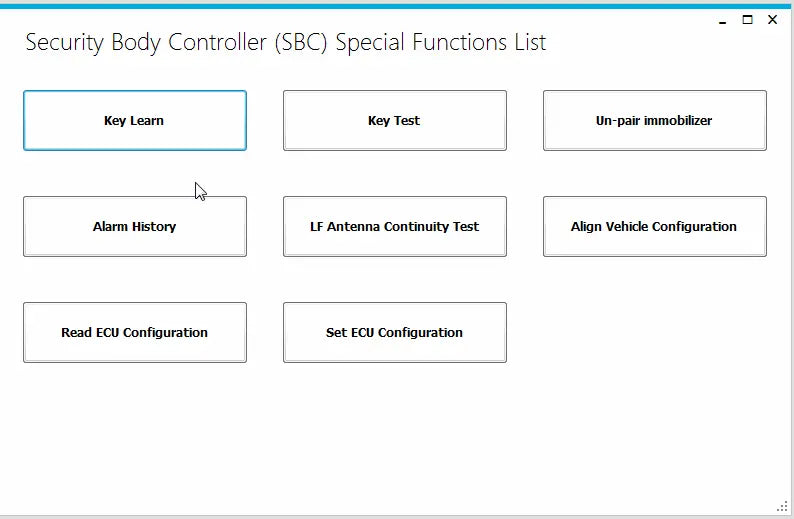Launch Set ECU Configuration

point(394,333)
